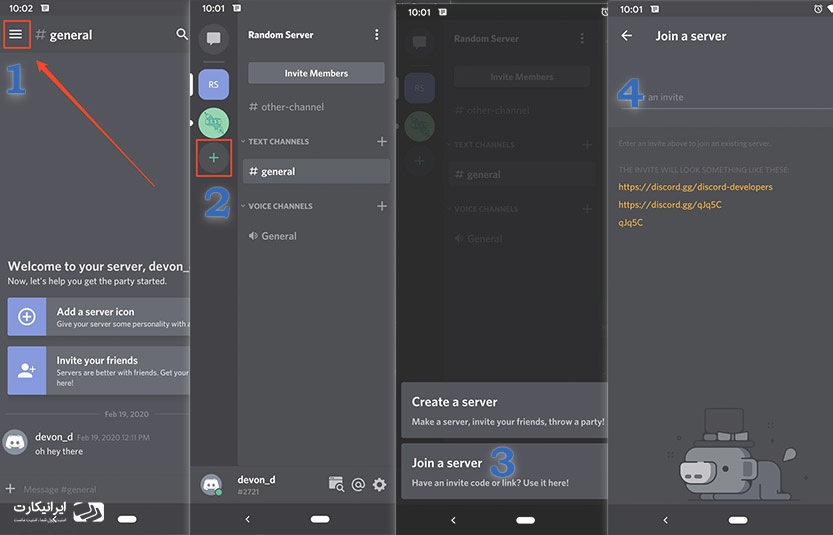833x535 pixels.
Task: Tap the discord.gg/discord-developers example link
Action: (x=695, y=187)
